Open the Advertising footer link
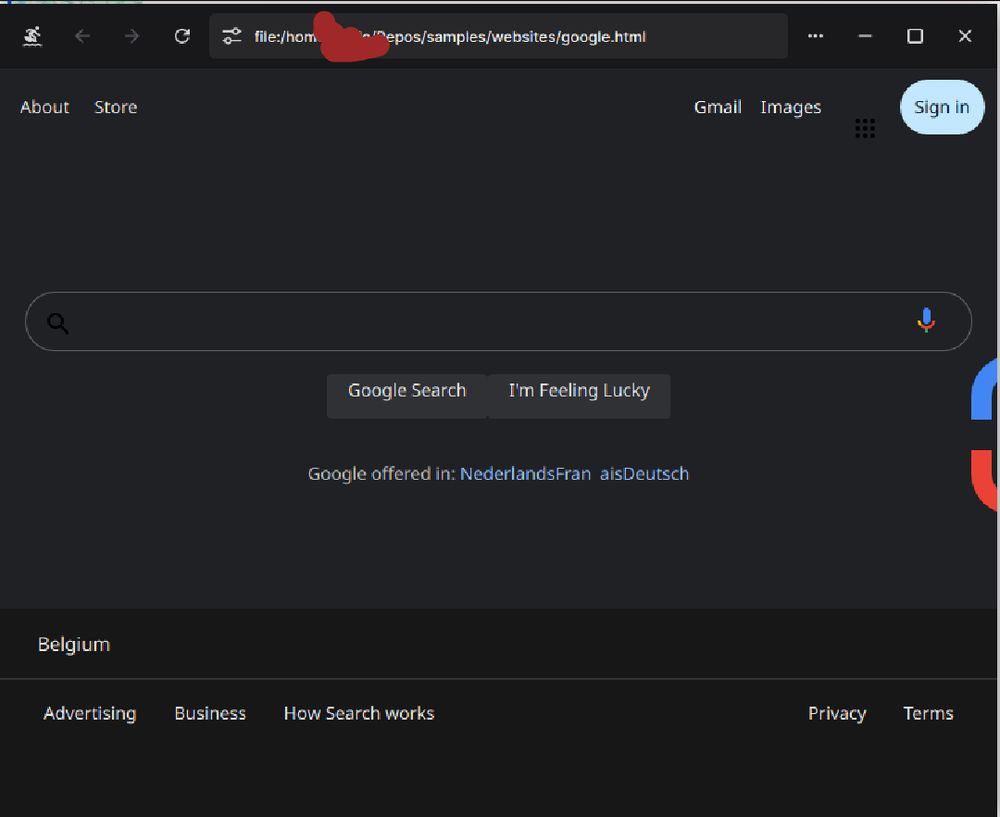The image size is (1000, 817). 90,713
